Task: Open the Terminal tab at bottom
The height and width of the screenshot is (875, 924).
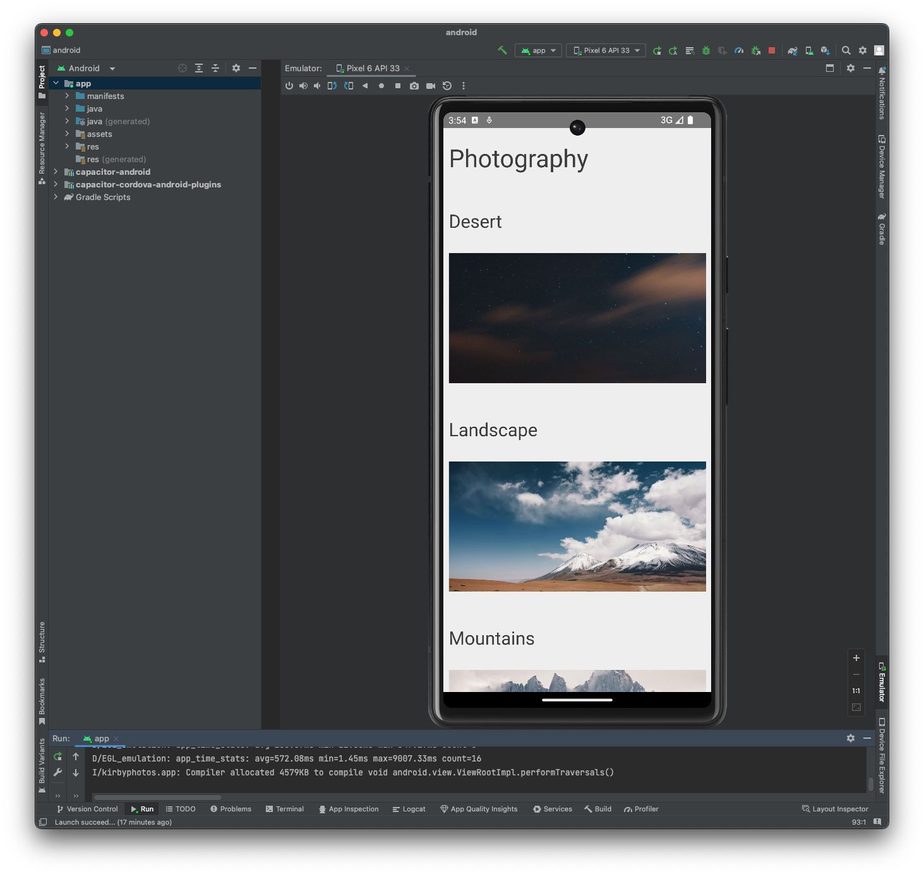Action: tap(284, 809)
